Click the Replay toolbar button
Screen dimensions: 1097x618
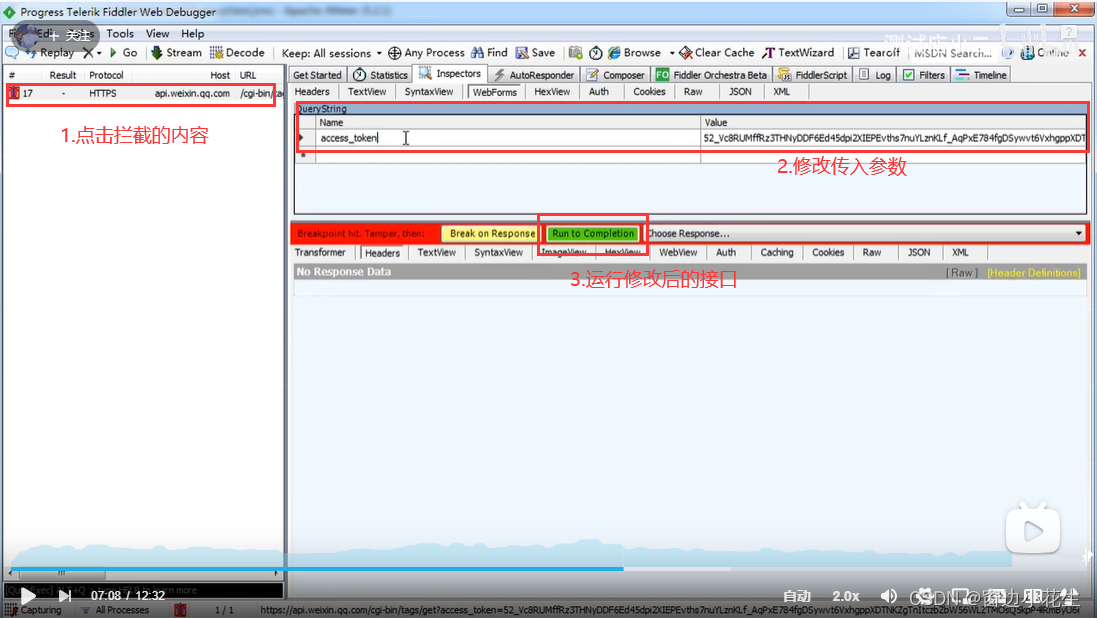coord(49,52)
